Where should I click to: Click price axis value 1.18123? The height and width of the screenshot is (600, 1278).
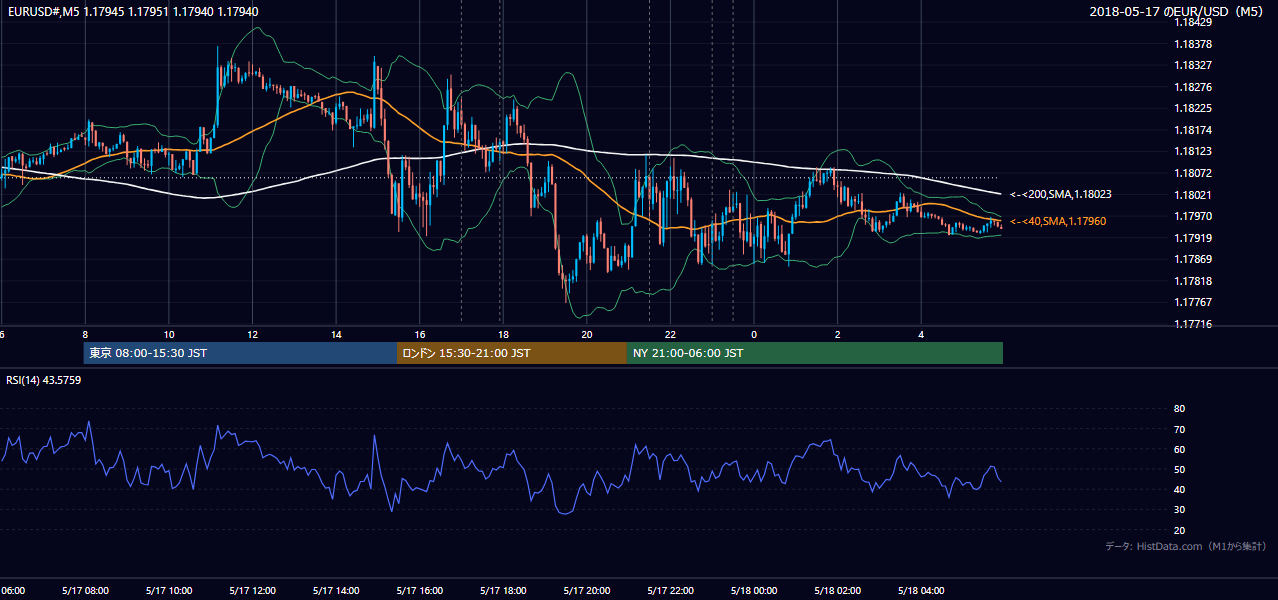(1194, 151)
